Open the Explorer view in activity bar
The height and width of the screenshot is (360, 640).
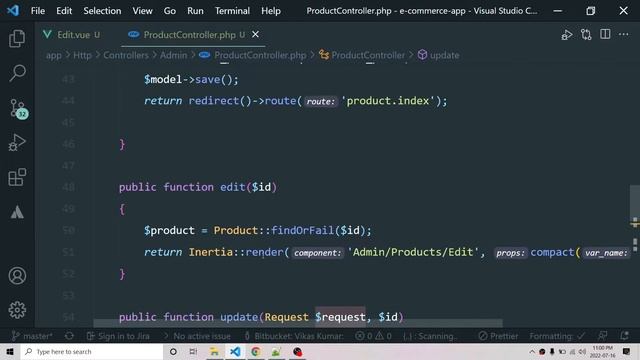(17, 38)
